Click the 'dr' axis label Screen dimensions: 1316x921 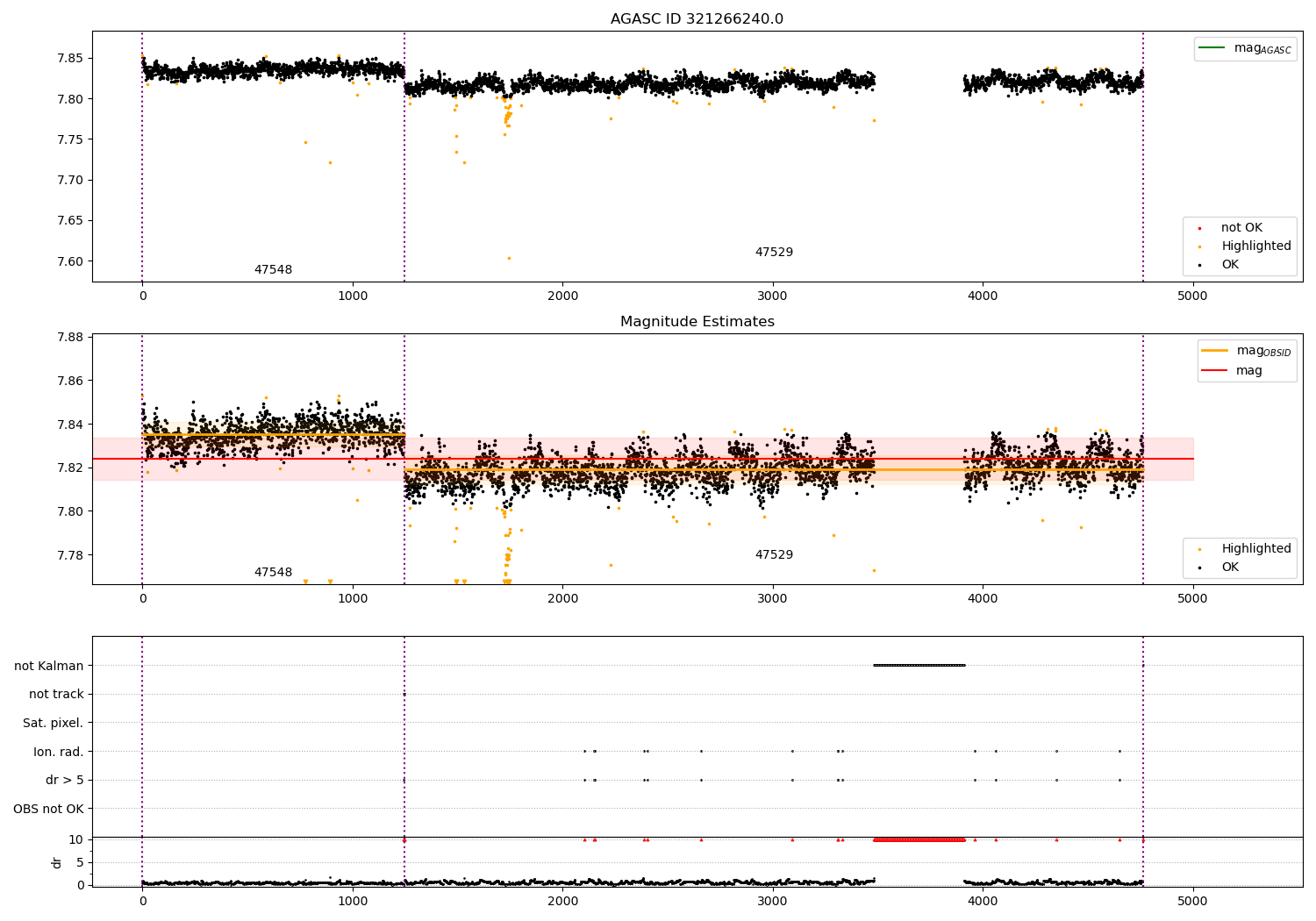(x=57, y=862)
